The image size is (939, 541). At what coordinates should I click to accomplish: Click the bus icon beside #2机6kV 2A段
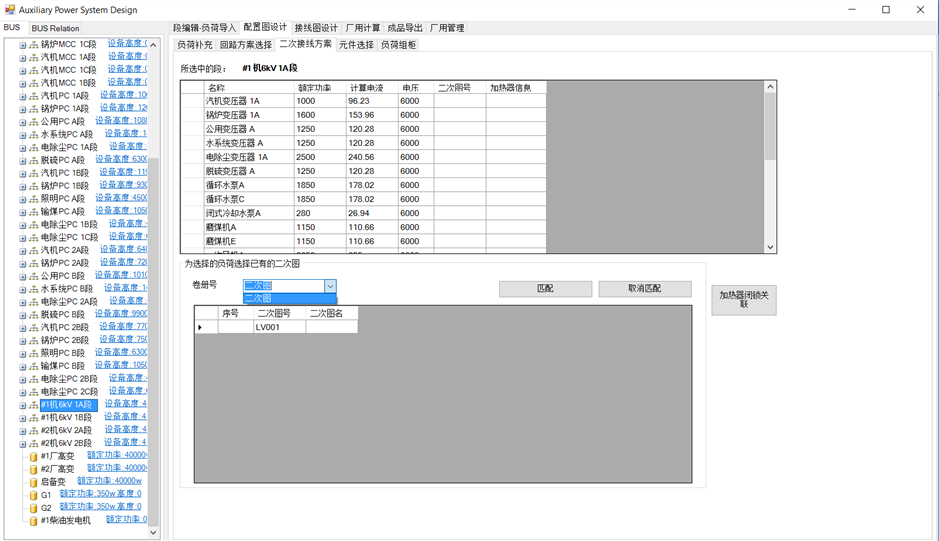[34, 431]
